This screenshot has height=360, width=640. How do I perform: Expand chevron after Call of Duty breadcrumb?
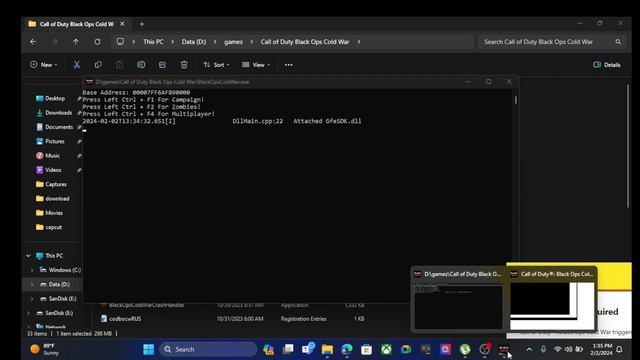pos(358,42)
